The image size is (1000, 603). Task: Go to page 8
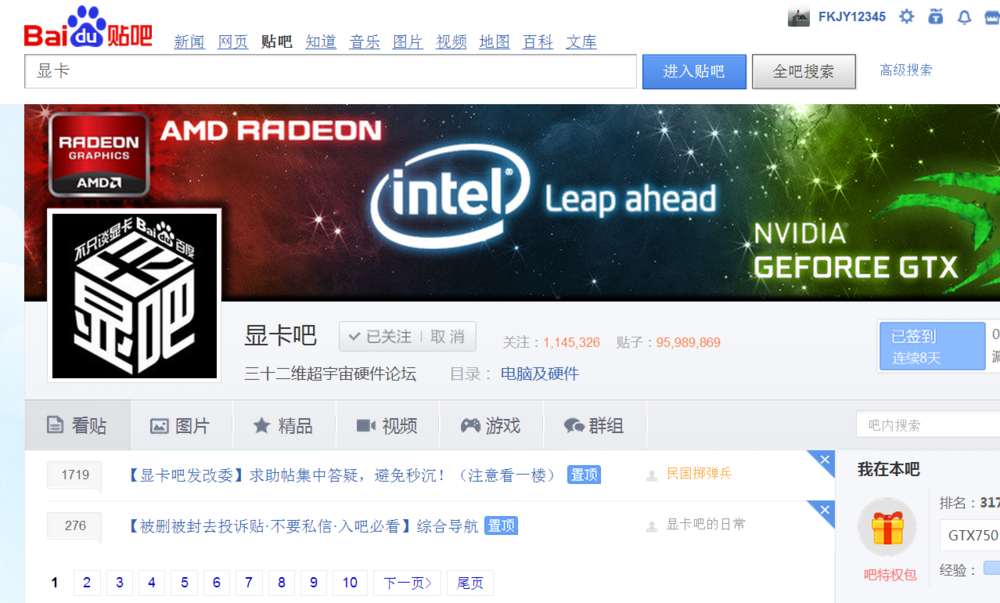point(281,583)
